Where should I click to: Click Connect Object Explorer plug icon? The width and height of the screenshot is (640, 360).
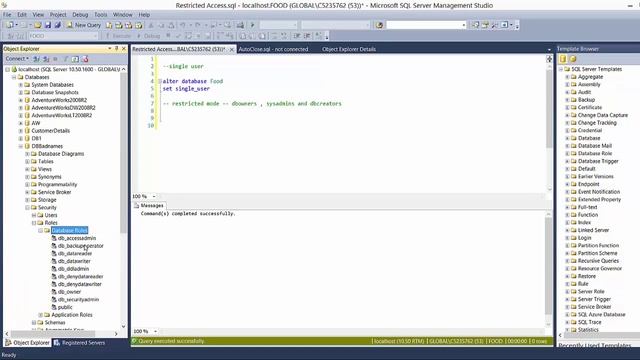pos(36,59)
